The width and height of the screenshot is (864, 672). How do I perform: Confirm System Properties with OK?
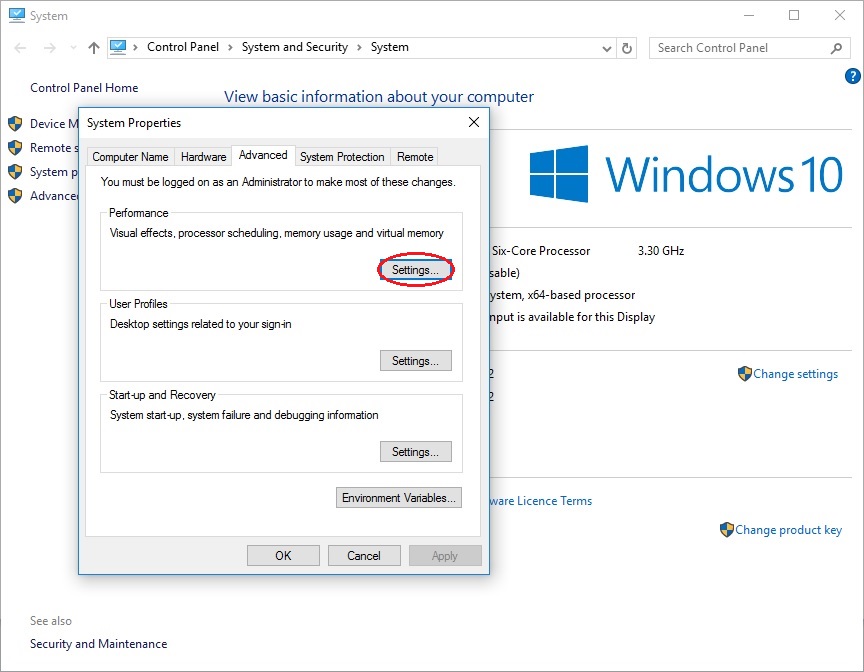click(283, 556)
